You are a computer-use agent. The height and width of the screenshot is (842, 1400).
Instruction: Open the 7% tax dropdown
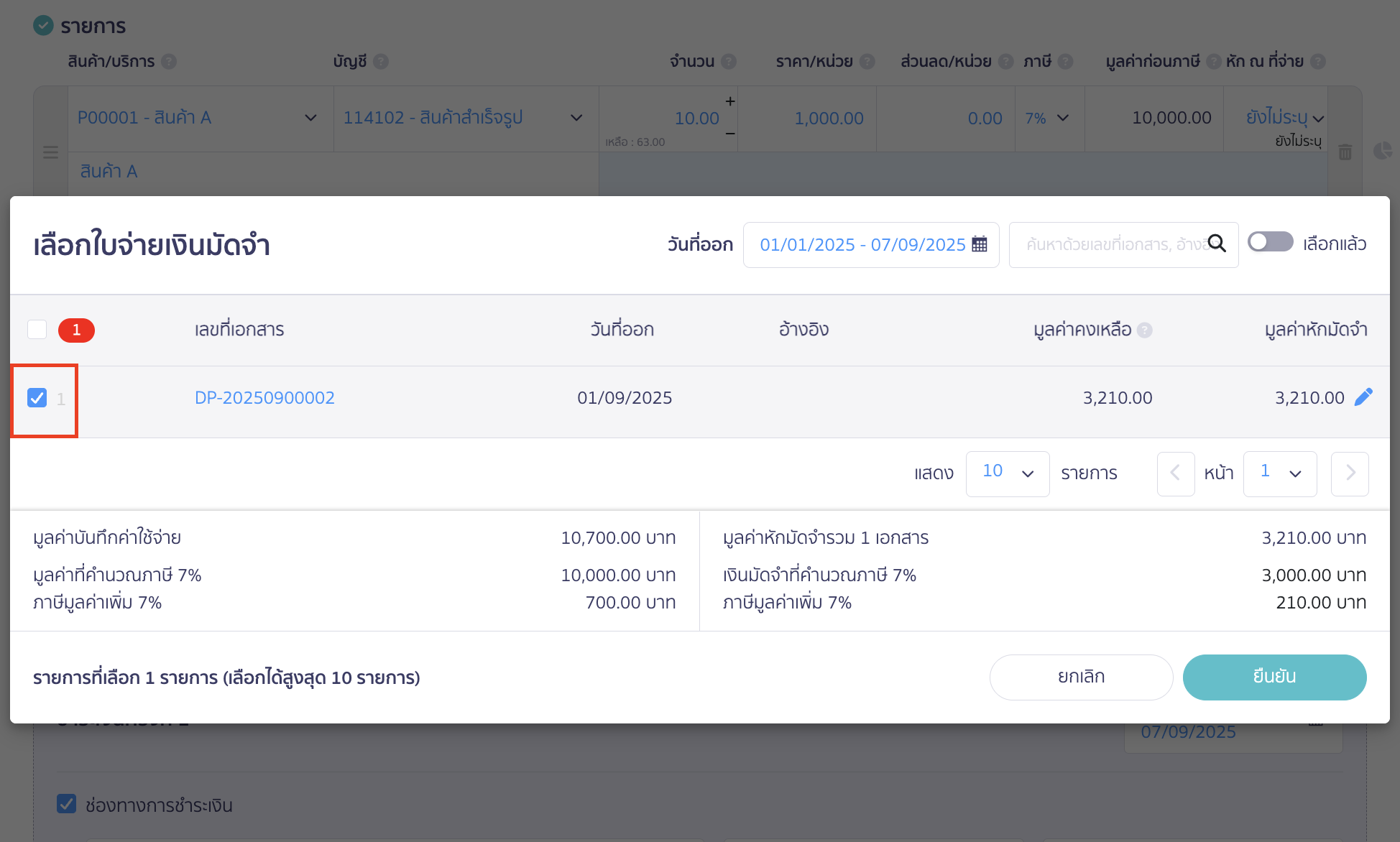click(x=1049, y=119)
